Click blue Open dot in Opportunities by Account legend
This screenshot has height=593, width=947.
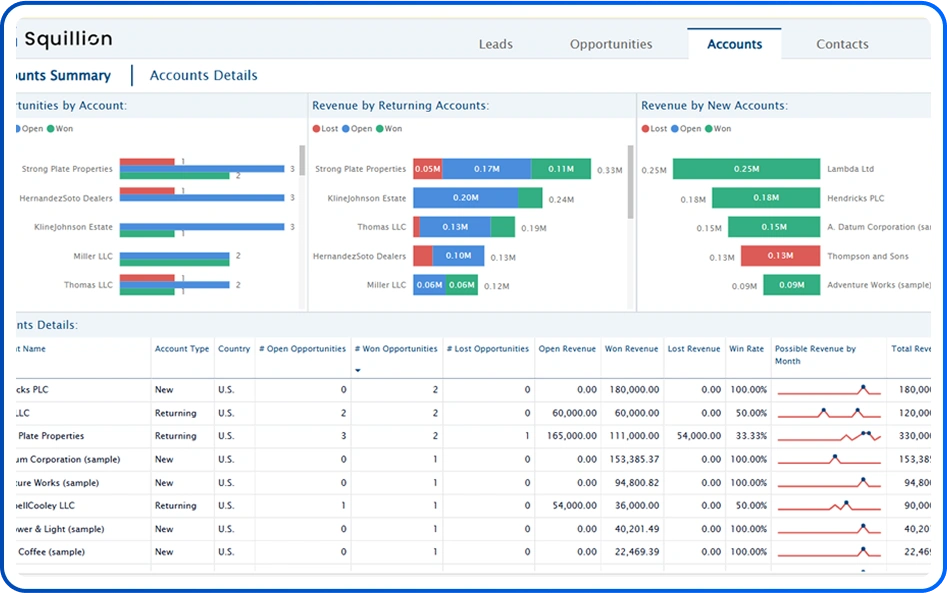click(x=16, y=129)
